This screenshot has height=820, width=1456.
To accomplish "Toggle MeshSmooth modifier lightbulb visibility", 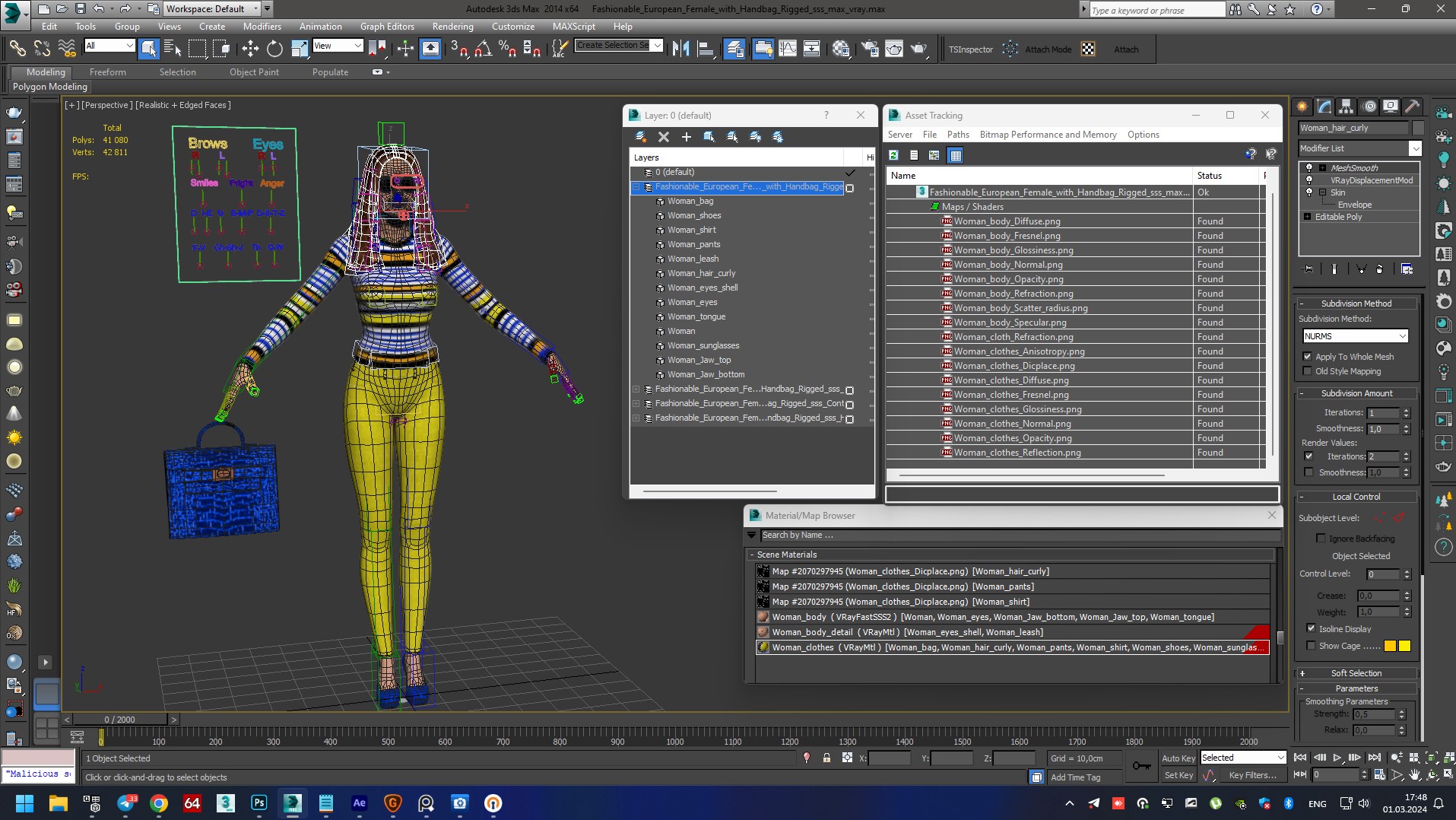I will point(1308,167).
